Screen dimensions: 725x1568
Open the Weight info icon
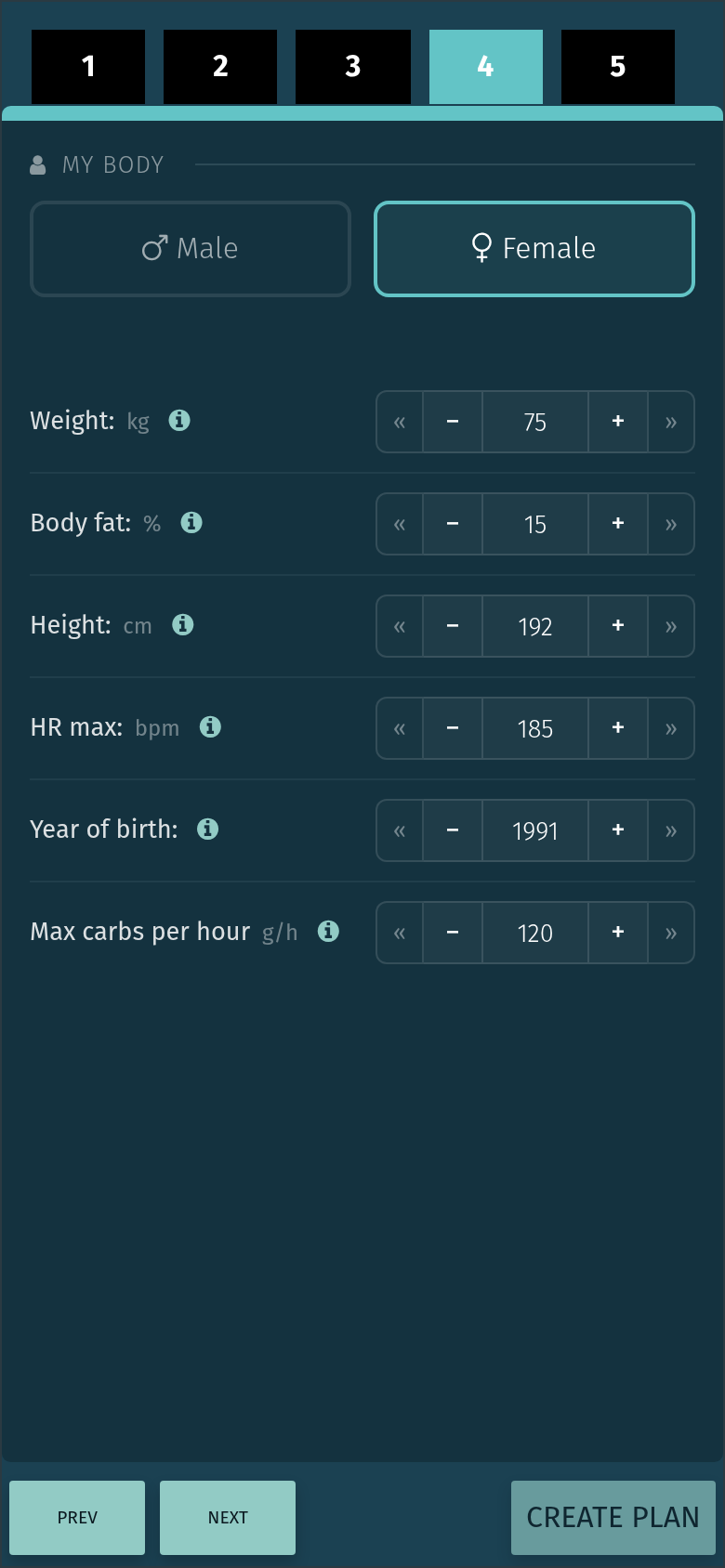pos(179,420)
